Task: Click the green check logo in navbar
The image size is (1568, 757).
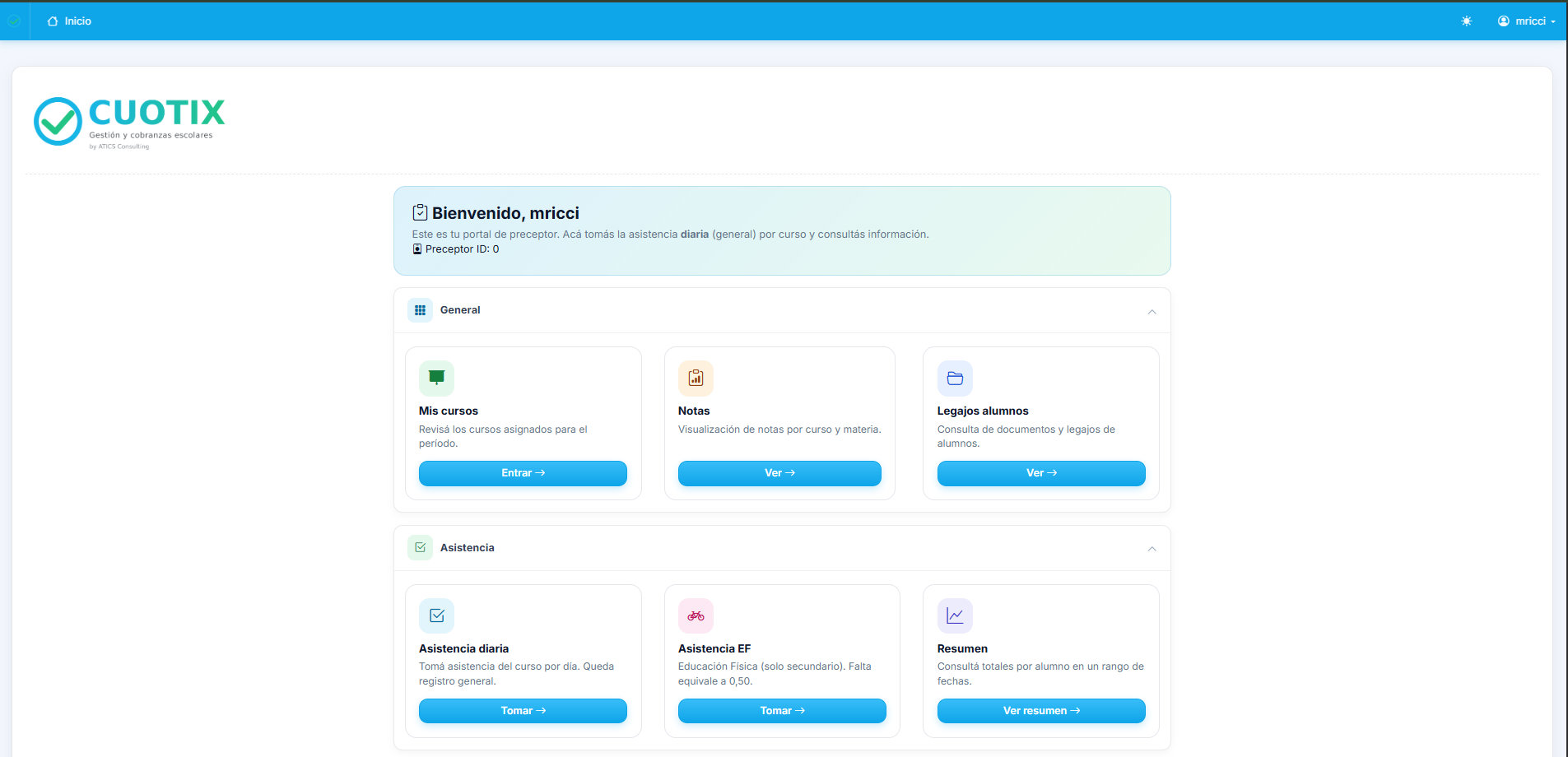Action: click(x=14, y=21)
